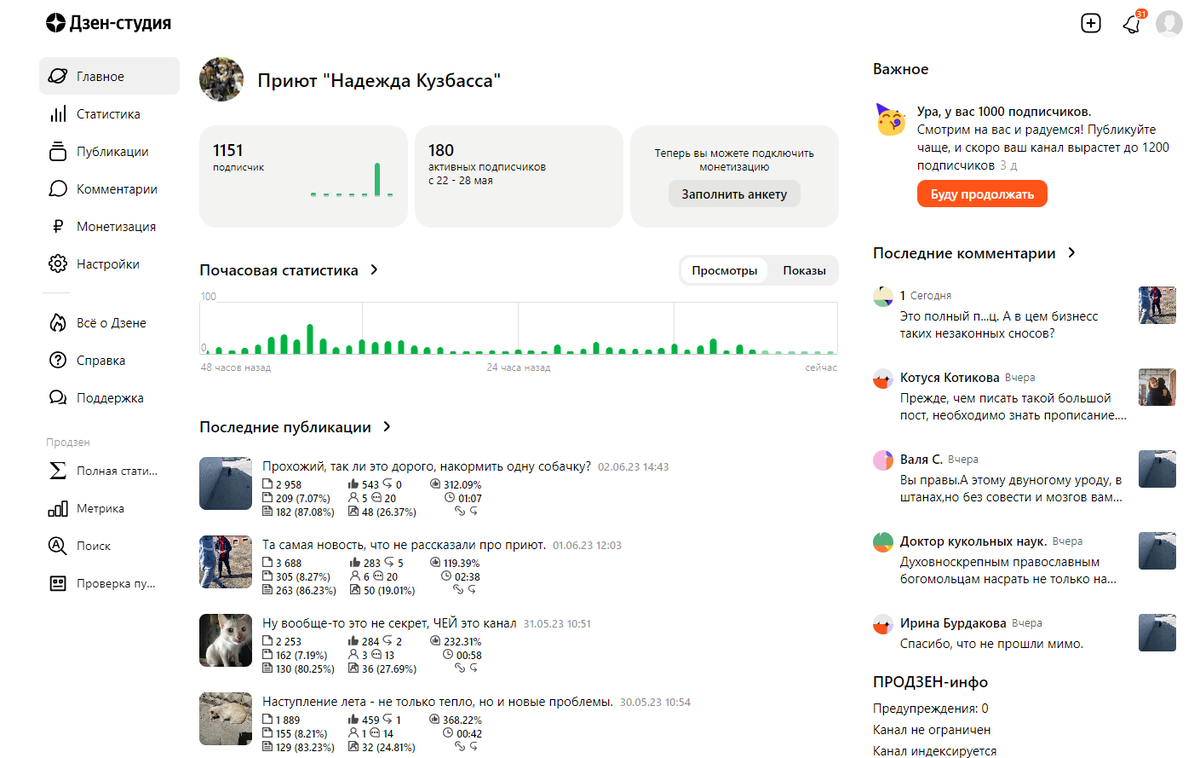
Task: Expand Почасовая статистика with its chevron
Action: pyautogui.click(x=374, y=270)
